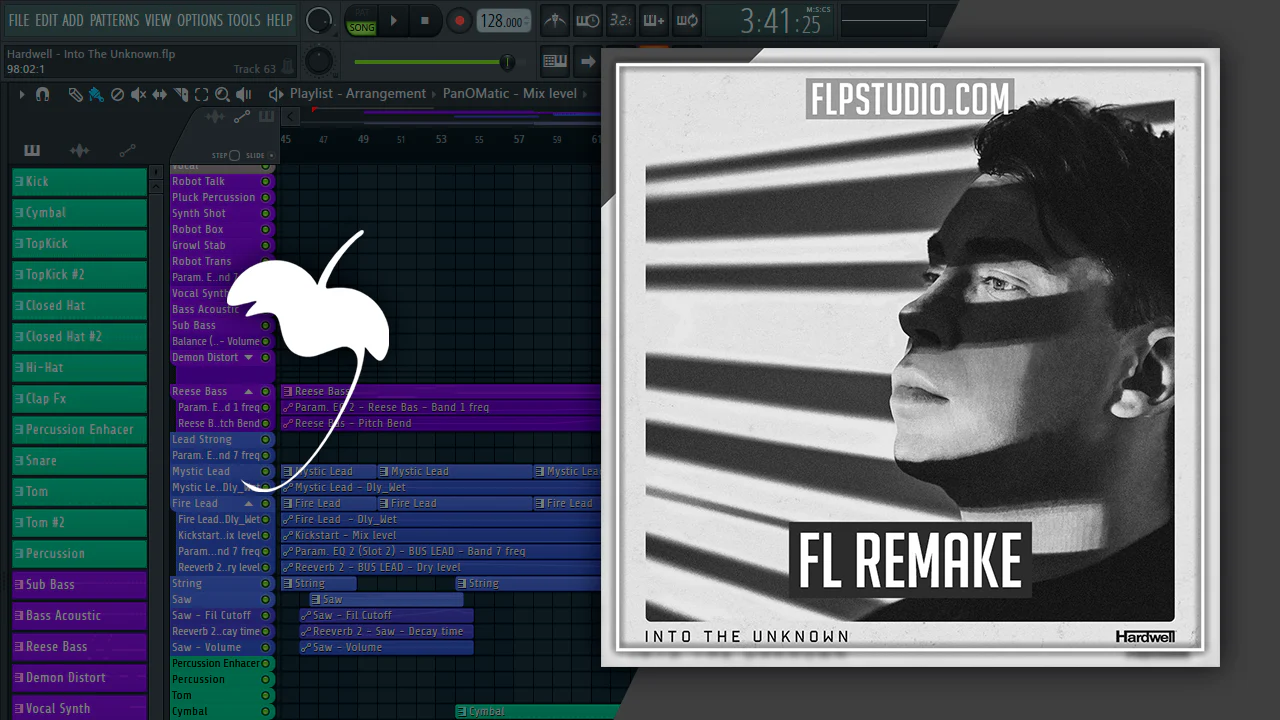Screen dimensions: 1280x720
Task: Open the TOOLS menu
Action: [244, 20]
